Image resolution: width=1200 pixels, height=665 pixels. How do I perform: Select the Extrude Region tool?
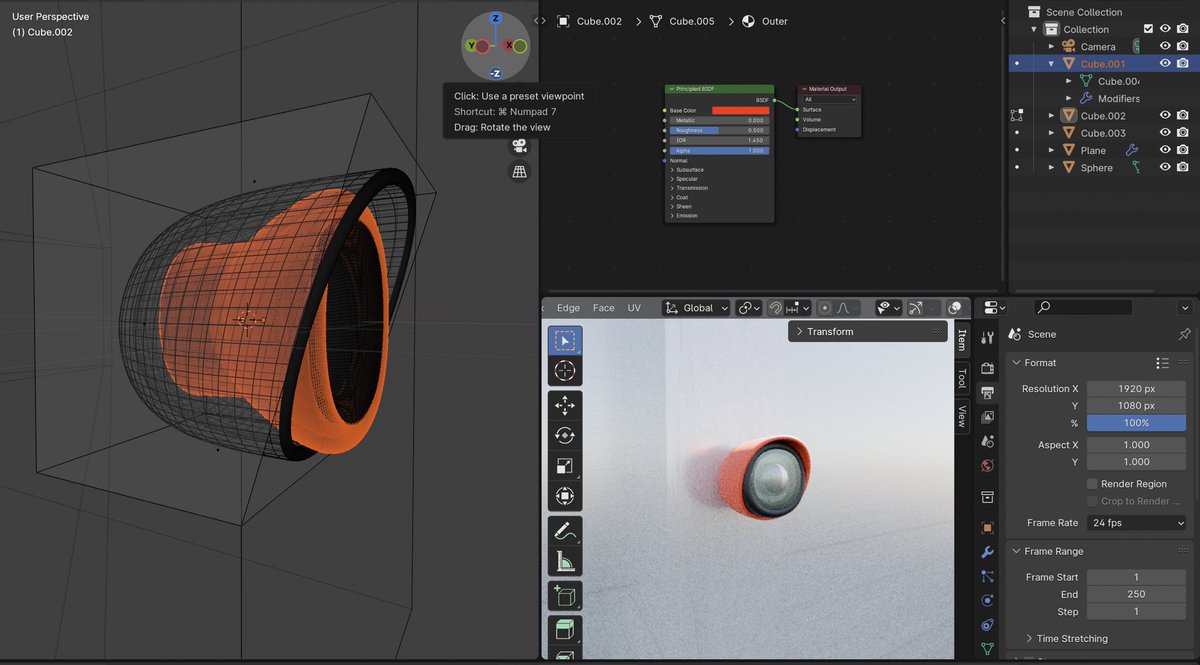click(565, 631)
